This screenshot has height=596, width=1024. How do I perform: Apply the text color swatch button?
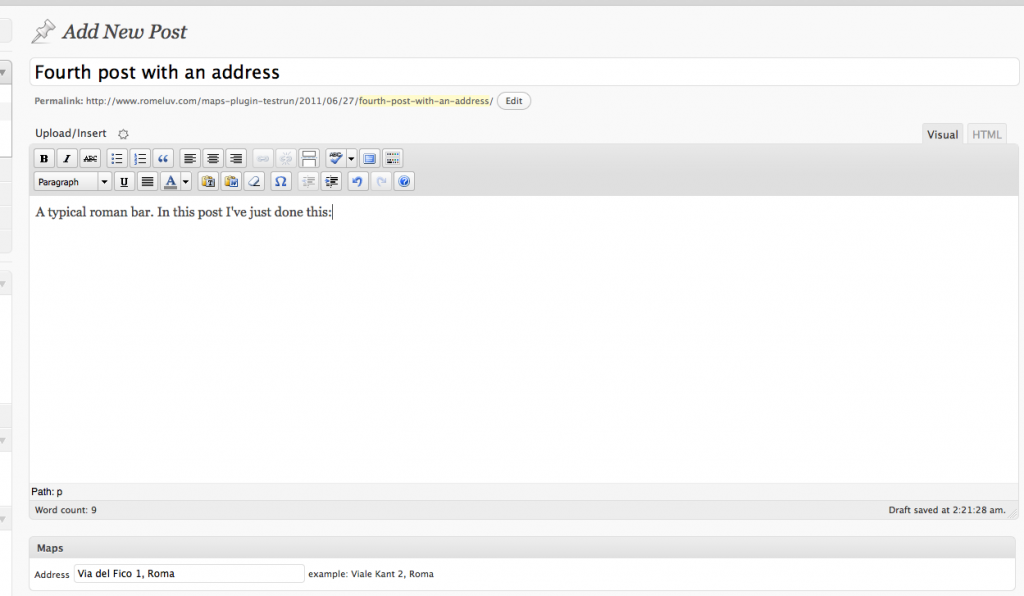pyautogui.click(x=170, y=182)
